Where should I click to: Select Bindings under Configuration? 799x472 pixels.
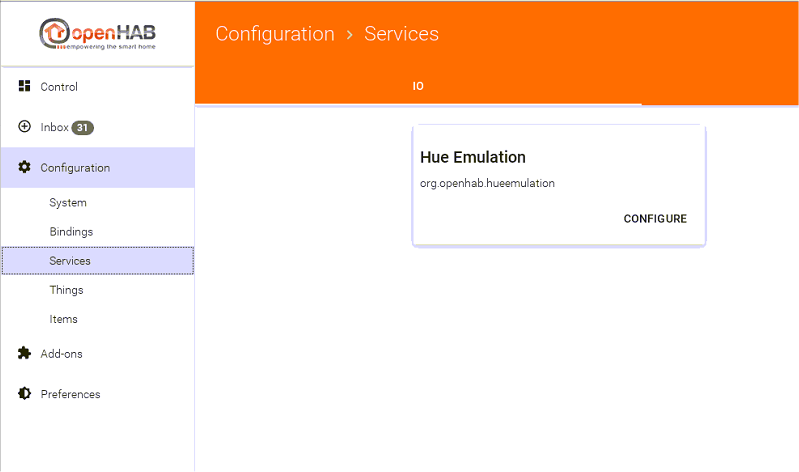71,232
